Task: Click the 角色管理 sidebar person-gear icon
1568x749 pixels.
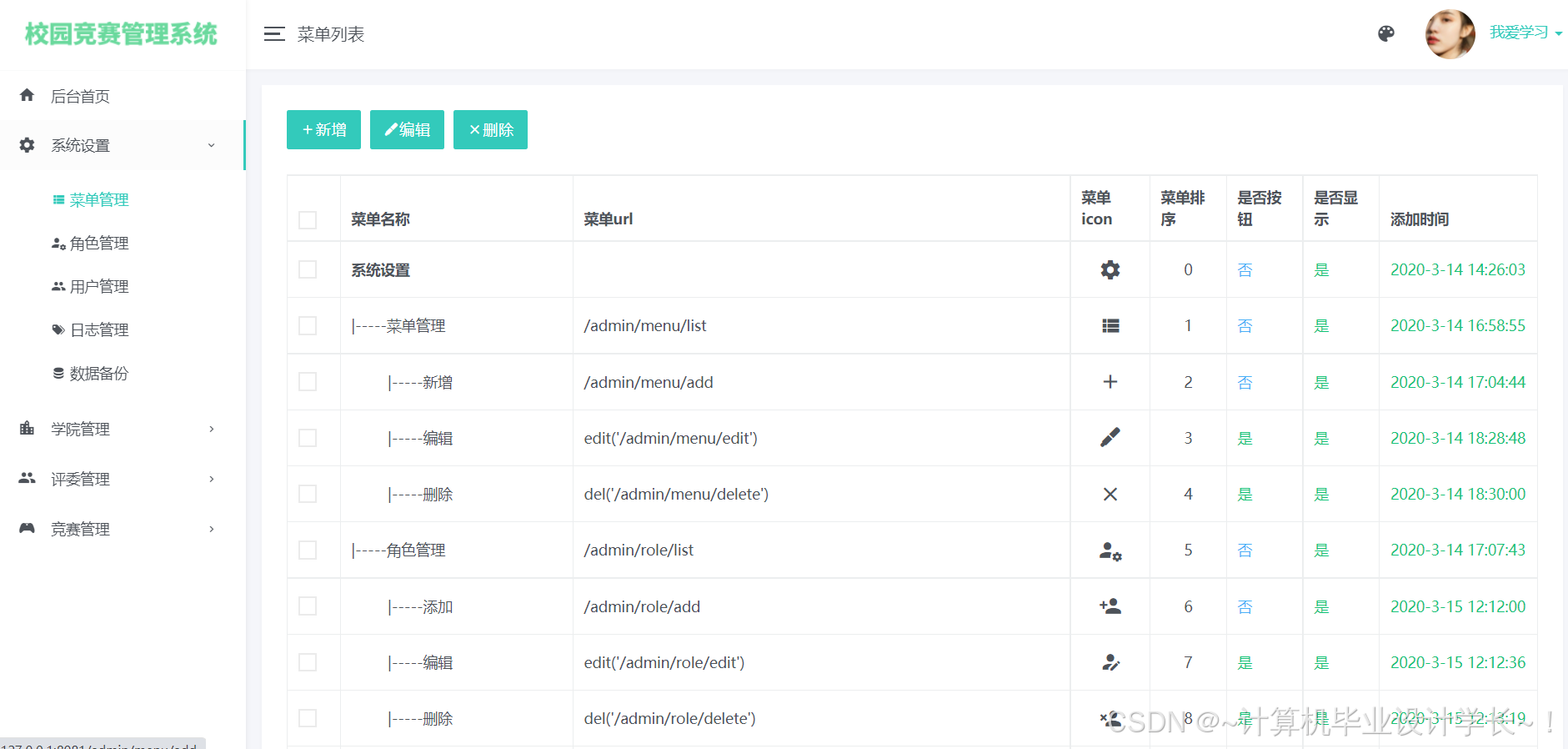Action: 58,243
